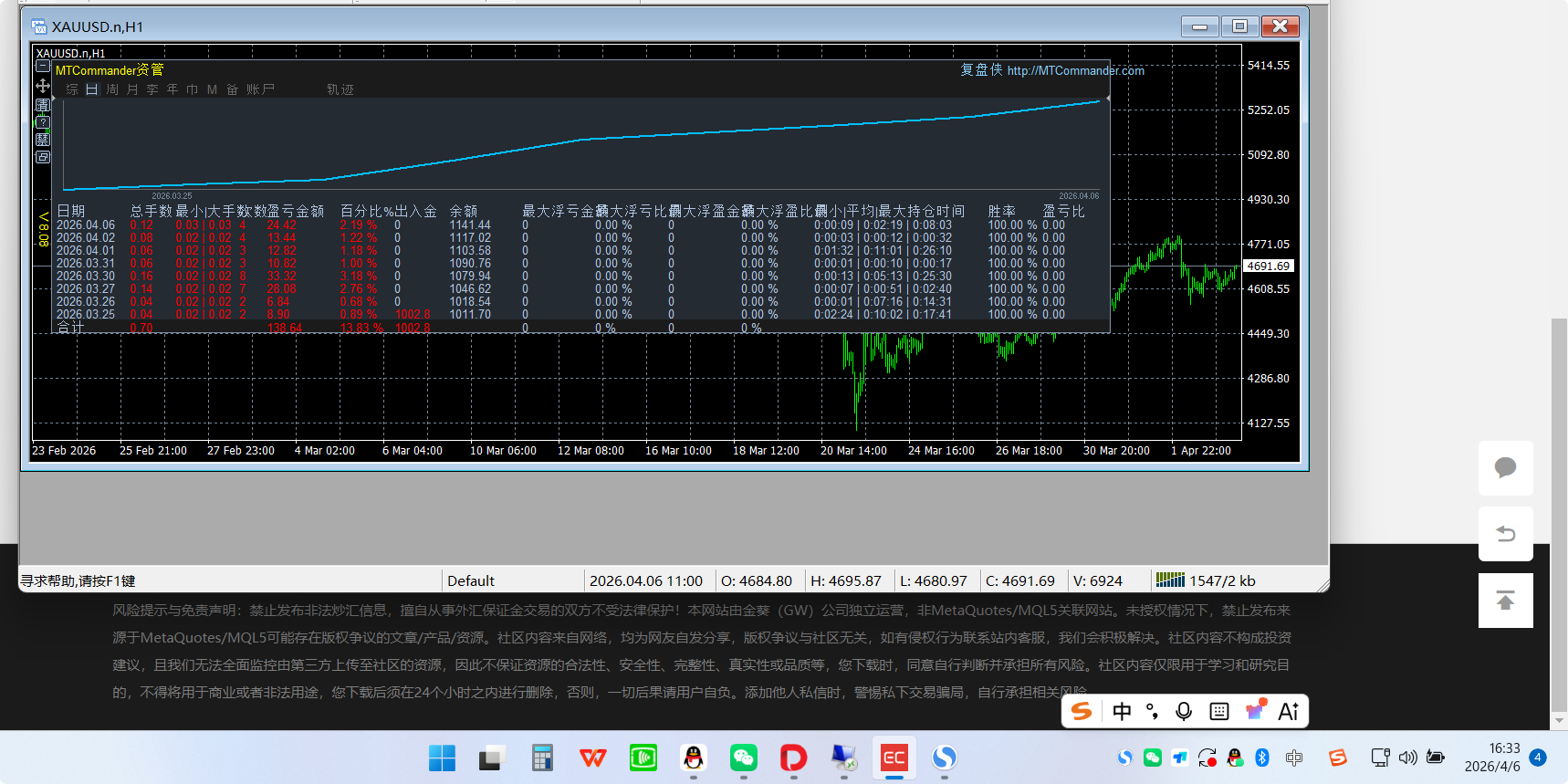Click the chat bubble button on the webpage
Image resolution: width=1568 pixels, height=784 pixels.
[x=1506, y=468]
